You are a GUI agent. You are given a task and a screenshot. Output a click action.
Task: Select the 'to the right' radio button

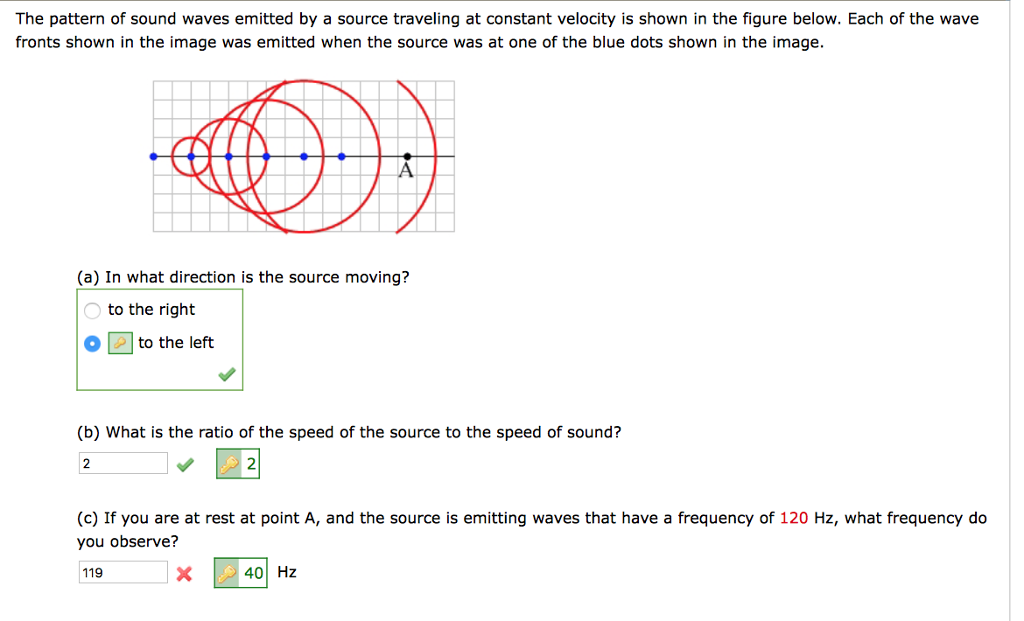[91, 310]
